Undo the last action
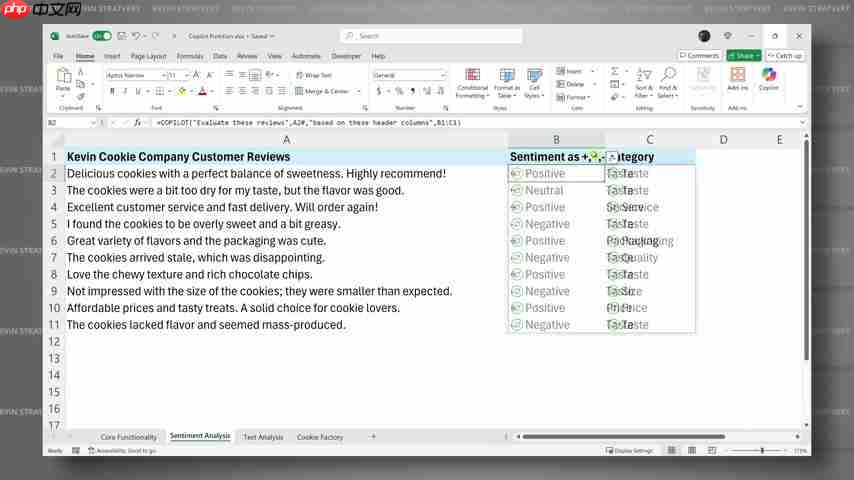 click(136, 36)
